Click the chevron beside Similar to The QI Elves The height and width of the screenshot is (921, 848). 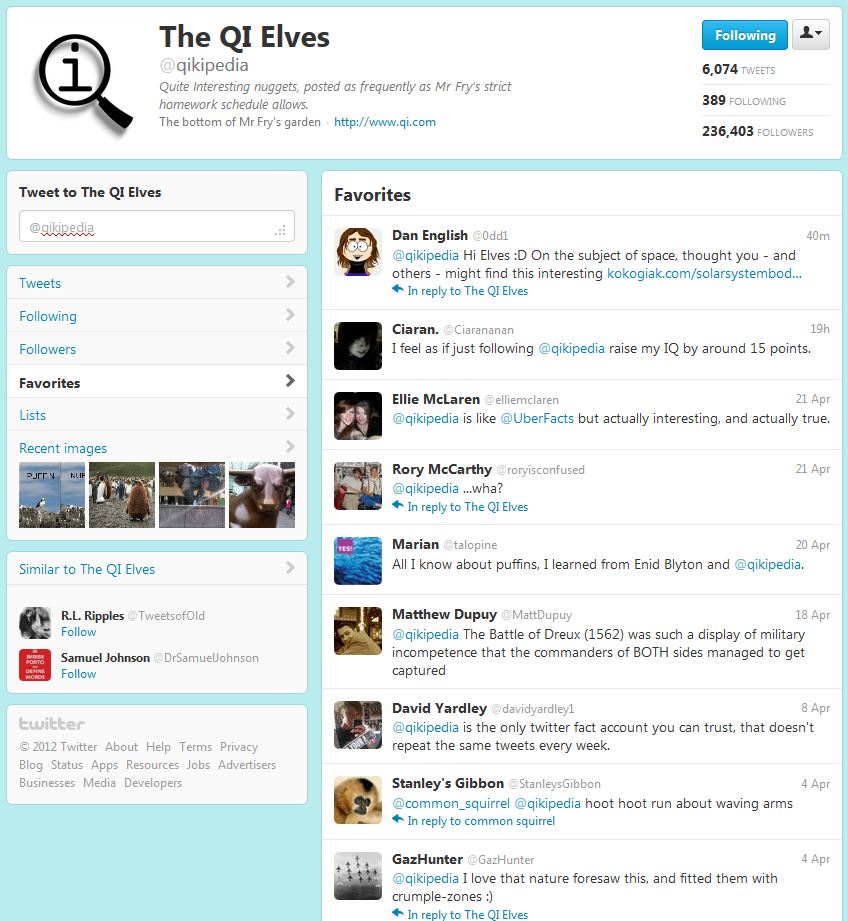290,567
